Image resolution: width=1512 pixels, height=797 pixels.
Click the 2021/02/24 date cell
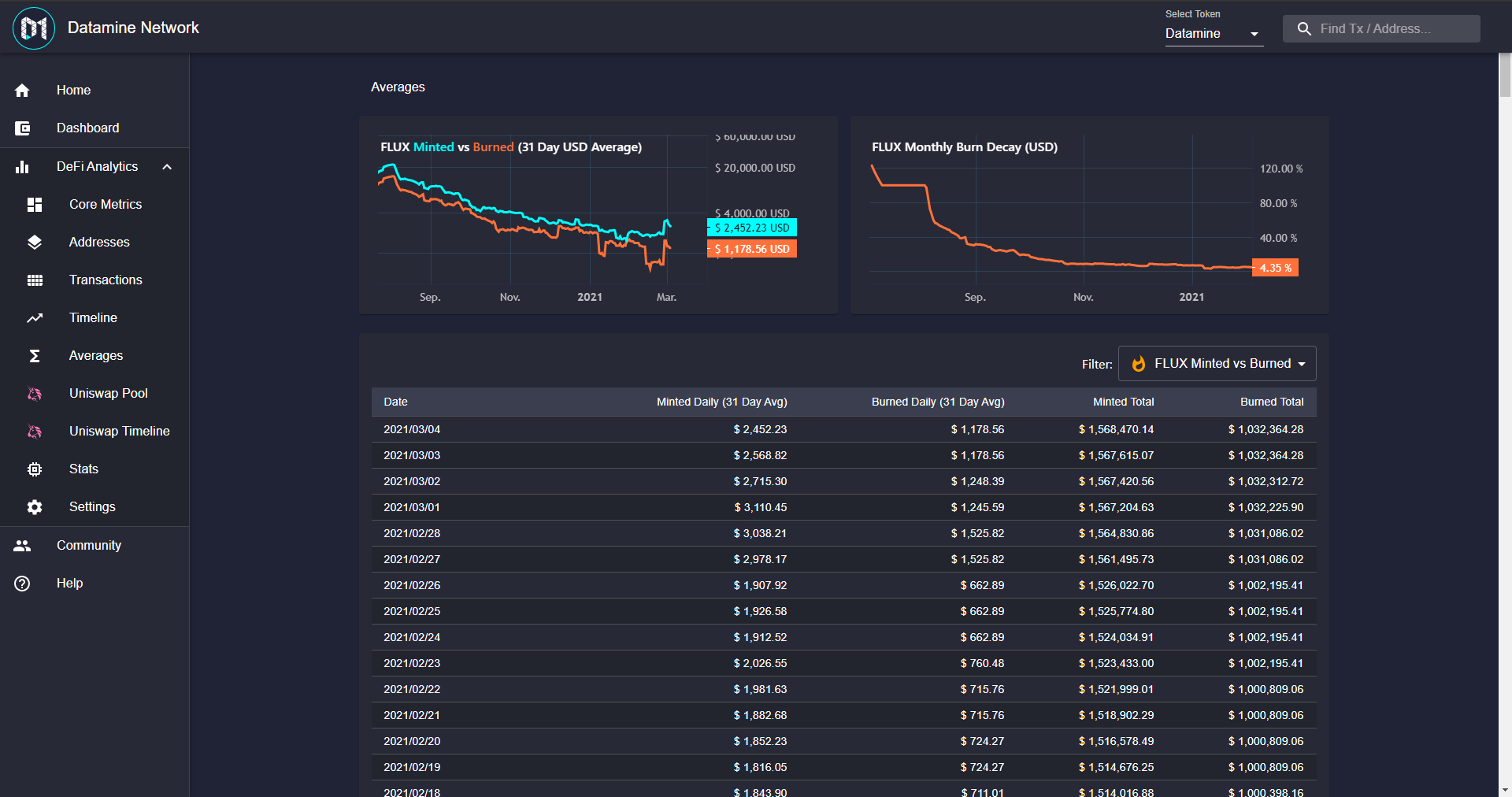click(412, 638)
